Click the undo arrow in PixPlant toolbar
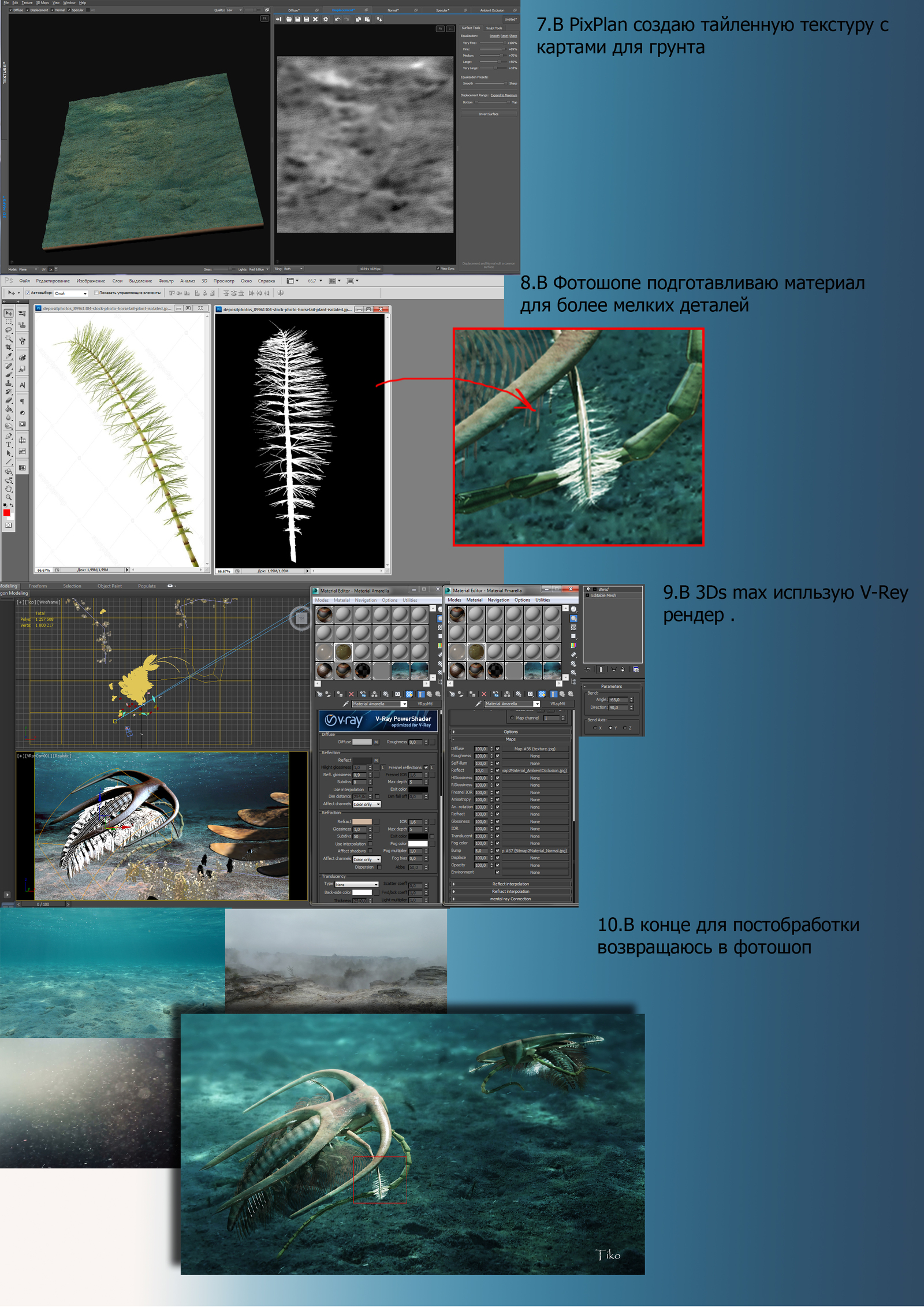The height and width of the screenshot is (1307, 924). click(x=337, y=19)
